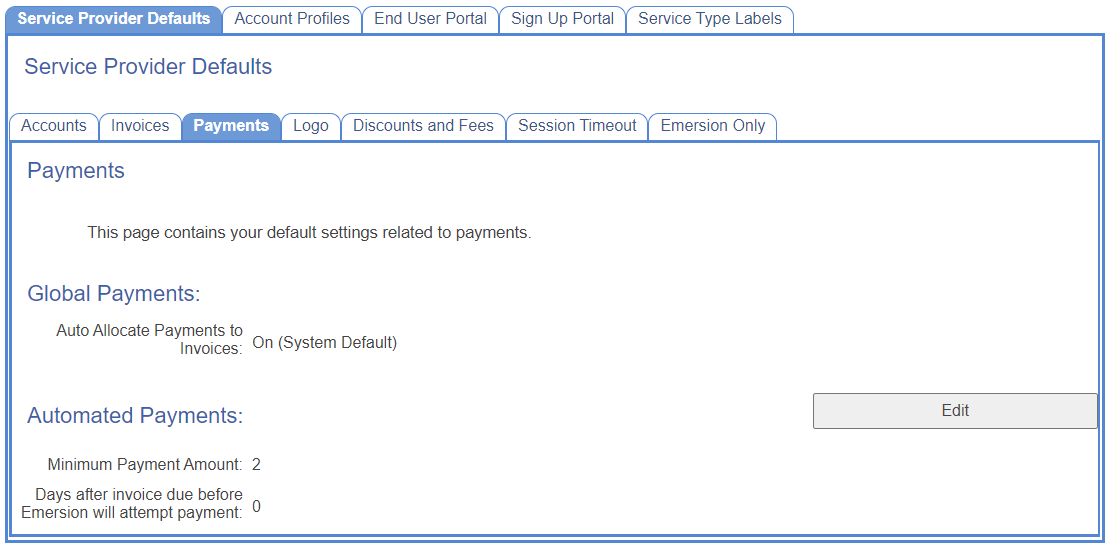Click the Automated Payments heading
This screenshot has width=1107, height=545.
[x=135, y=416]
